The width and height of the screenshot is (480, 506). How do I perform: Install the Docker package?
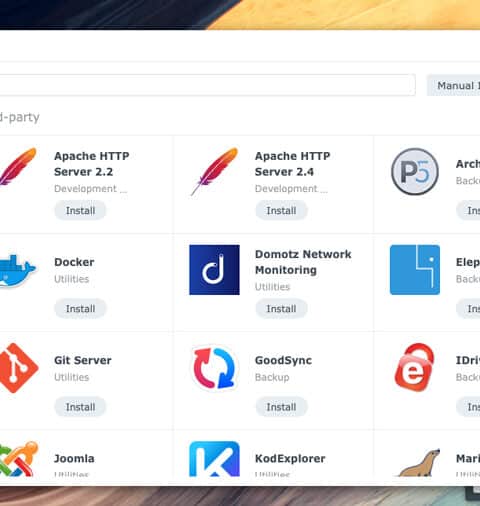pyautogui.click(x=80, y=309)
